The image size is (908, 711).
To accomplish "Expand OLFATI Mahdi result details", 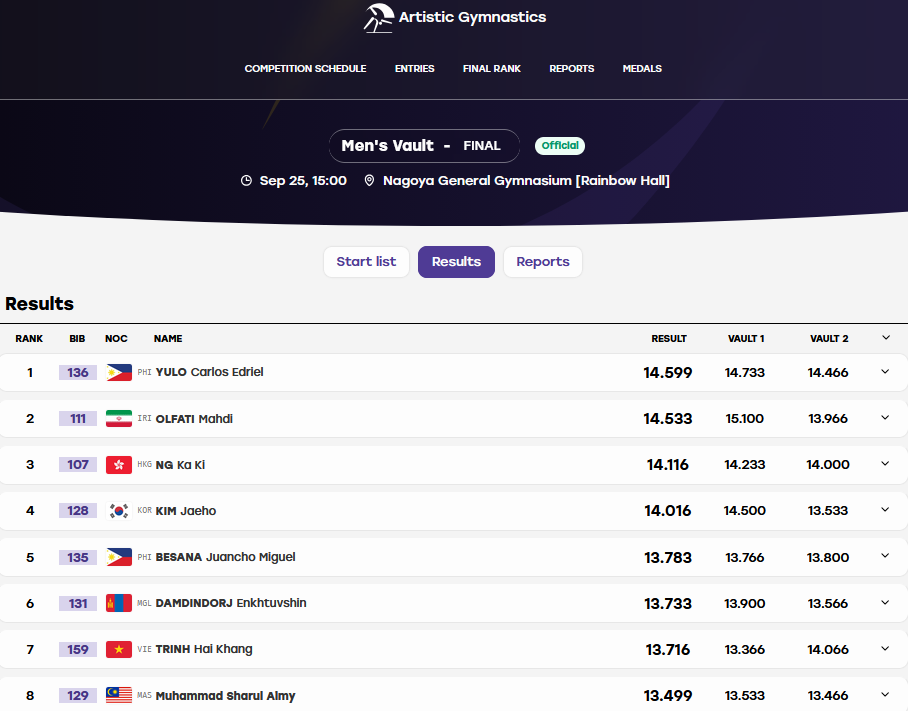I will click(x=885, y=417).
